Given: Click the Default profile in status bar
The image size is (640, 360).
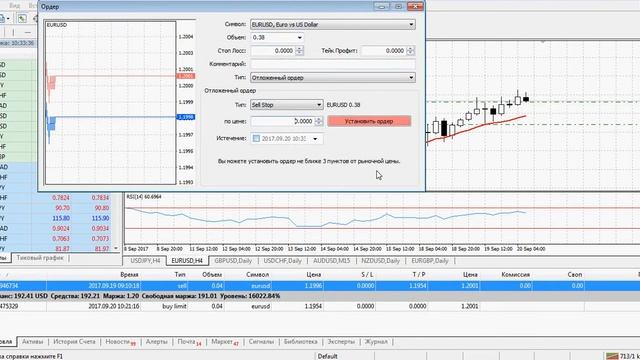Looking at the screenshot, I should pyautogui.click(x=327, y=356).
